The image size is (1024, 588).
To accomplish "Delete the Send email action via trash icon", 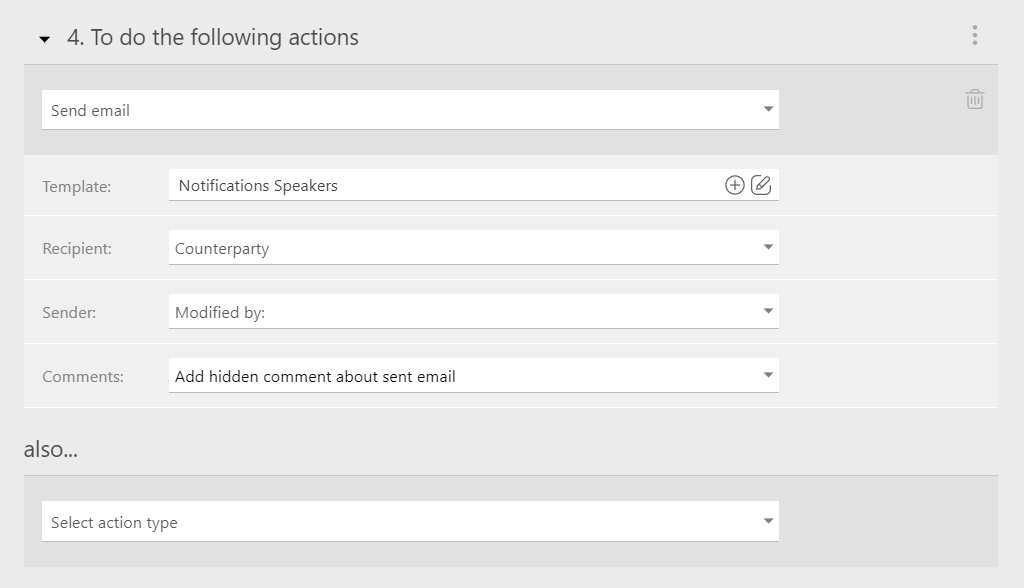I will pos(974,99).
